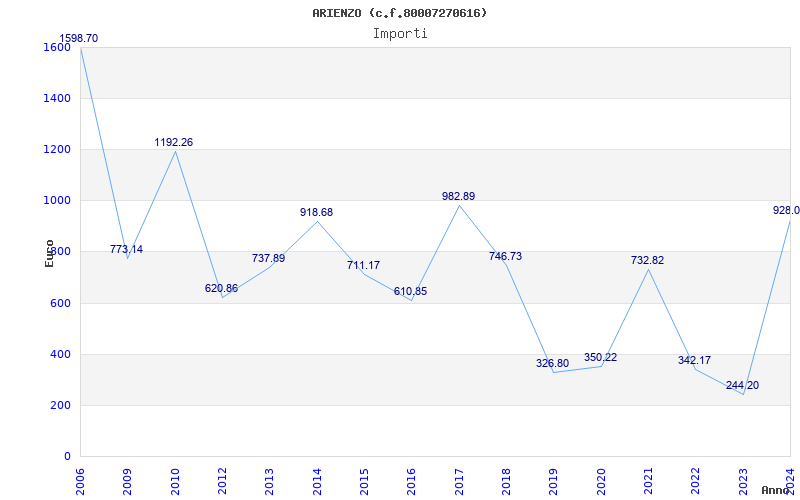The height and width of the screenshot is (500, 800).
Task: Click the x-axis year 2016
Action: [x=412, y=482]
